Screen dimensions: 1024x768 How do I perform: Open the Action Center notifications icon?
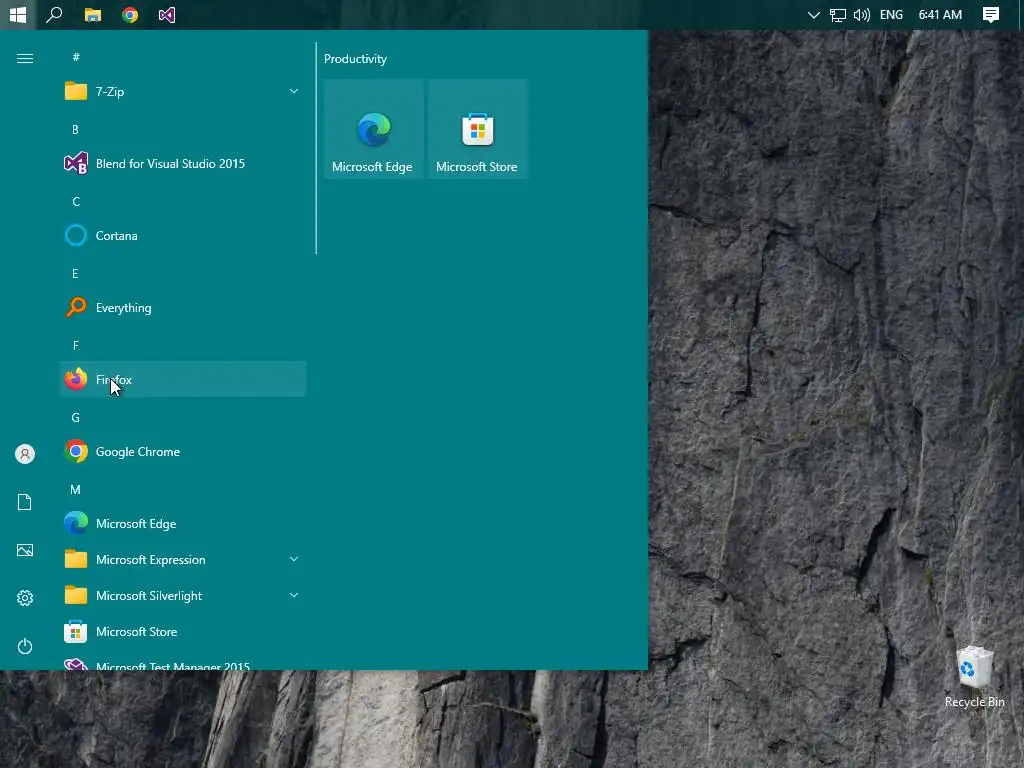[991, 14]
